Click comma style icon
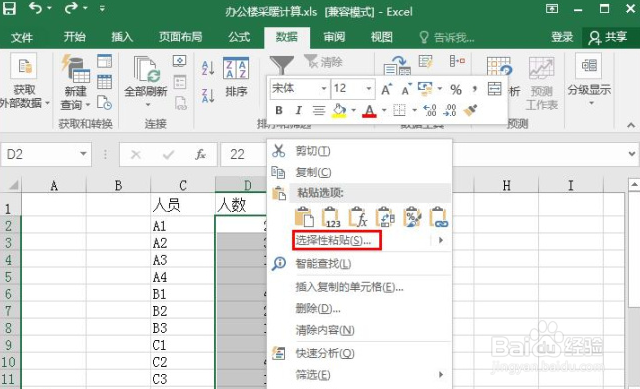The width and height of the screenshot is (640, 389). click(x=474, y=88)
